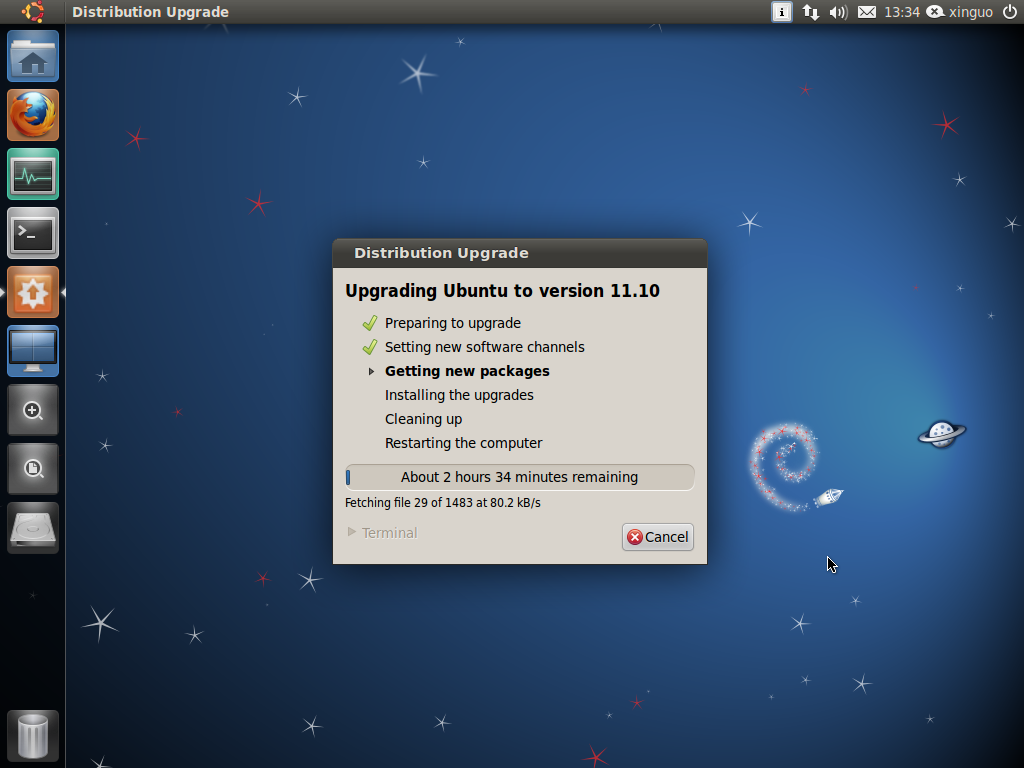The image size is (1024, 768).
Task: Click checkmark beside 'Setting new software channels'
Action: point(370,347)
